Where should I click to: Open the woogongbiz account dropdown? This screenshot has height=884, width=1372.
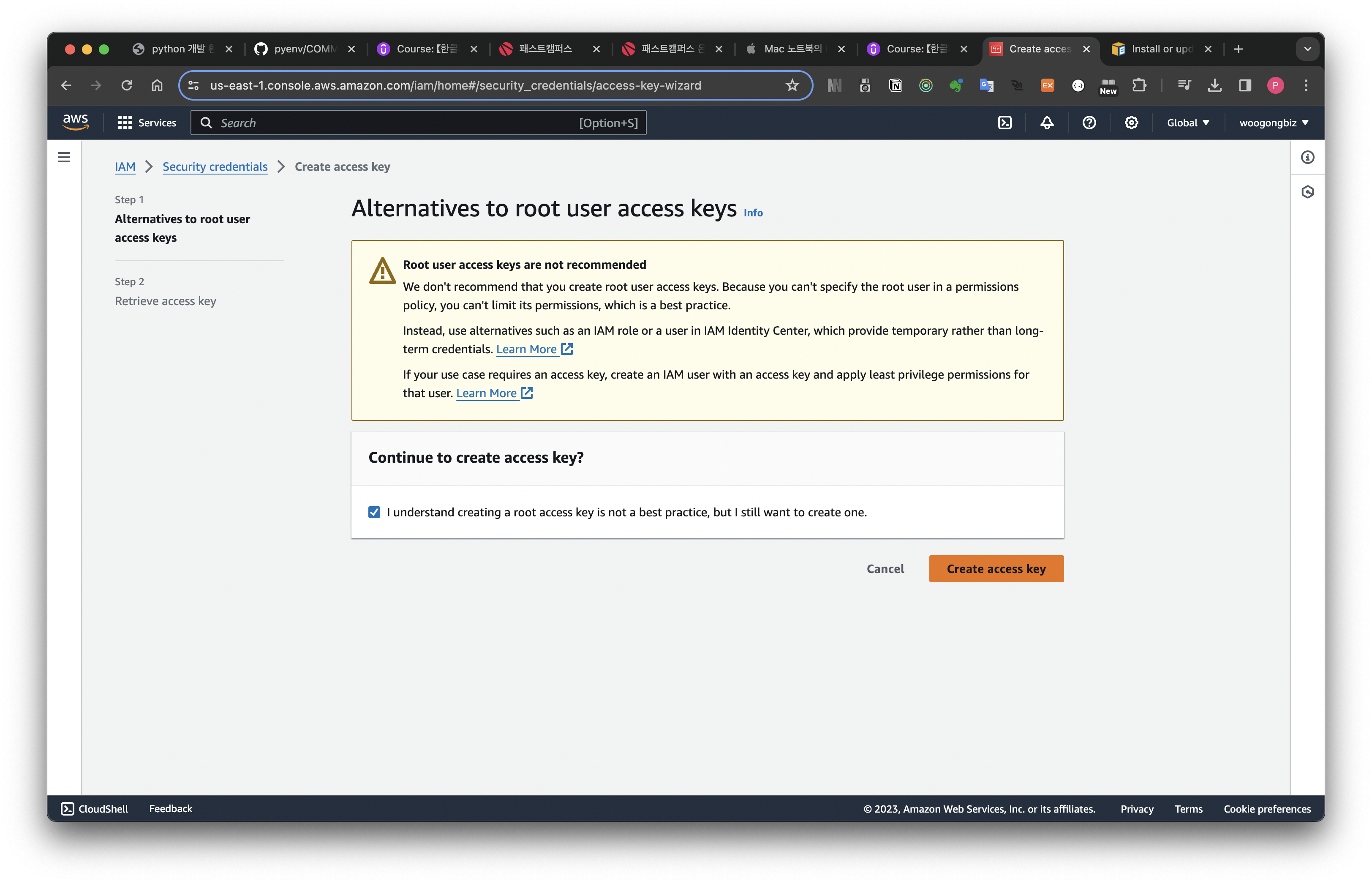1273,123
